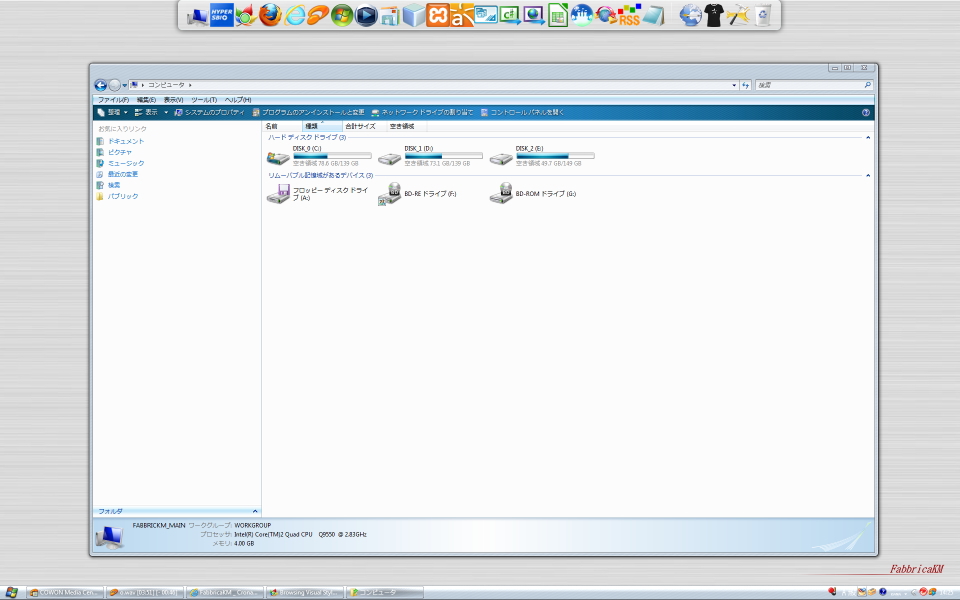Open the ドキュメント favorite link
The image size is (960, 600).
pyautogui.click(x=125, y=141)
